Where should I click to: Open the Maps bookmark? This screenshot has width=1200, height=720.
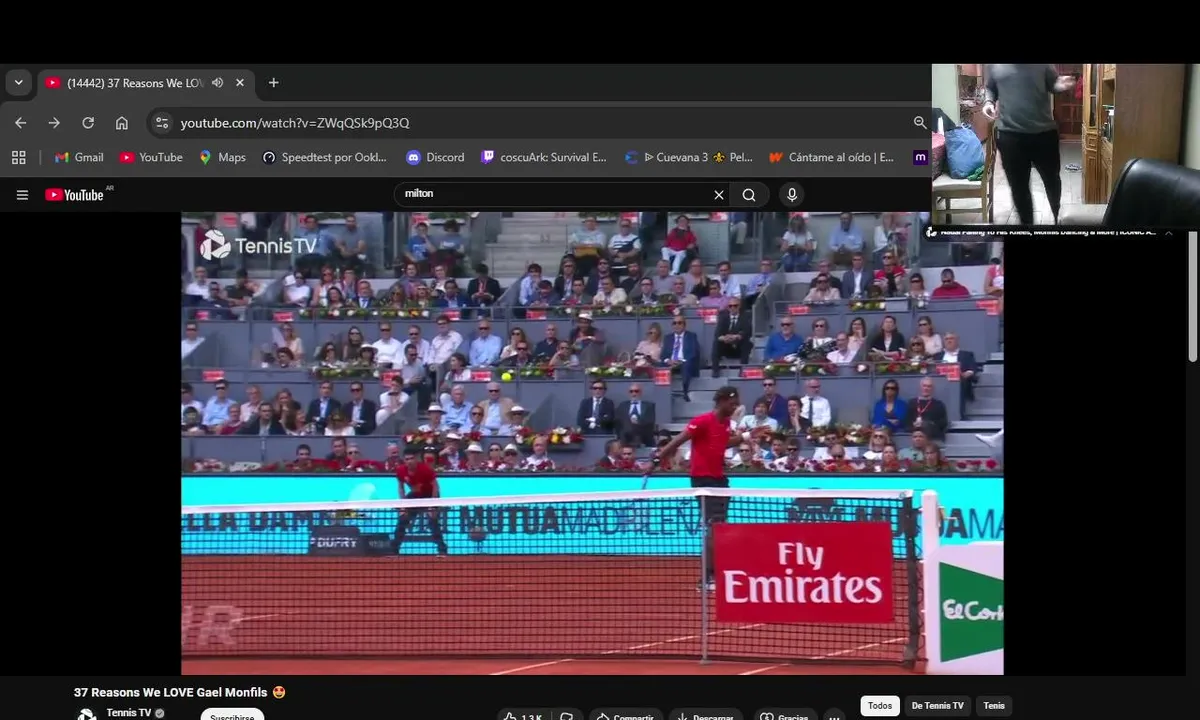click(x=222, y=157)
